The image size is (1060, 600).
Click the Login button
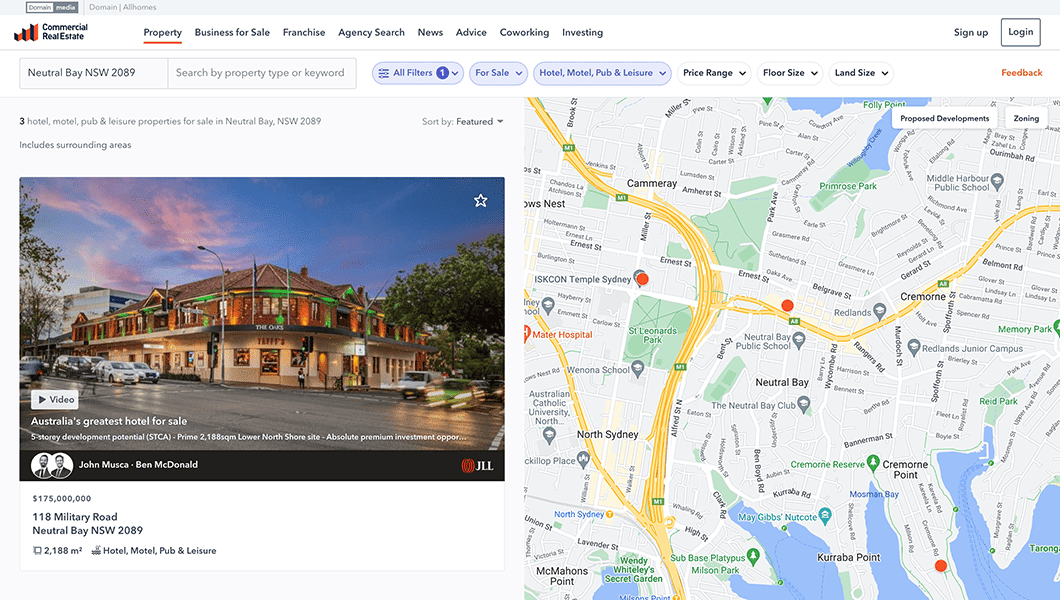pos(1020,32)
